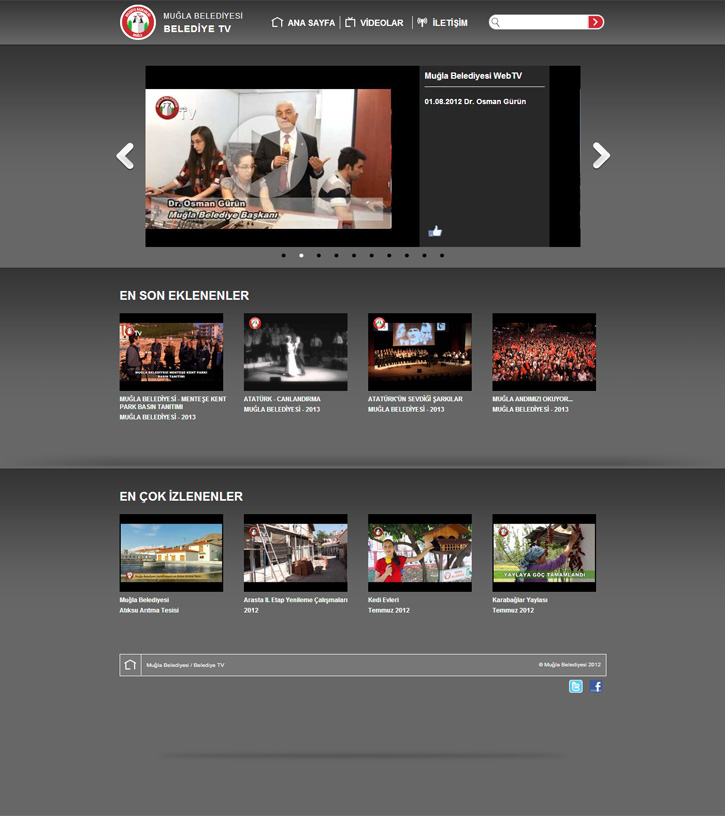
Task: Select the third carousel dot
Action: click(x=319, y=256)
